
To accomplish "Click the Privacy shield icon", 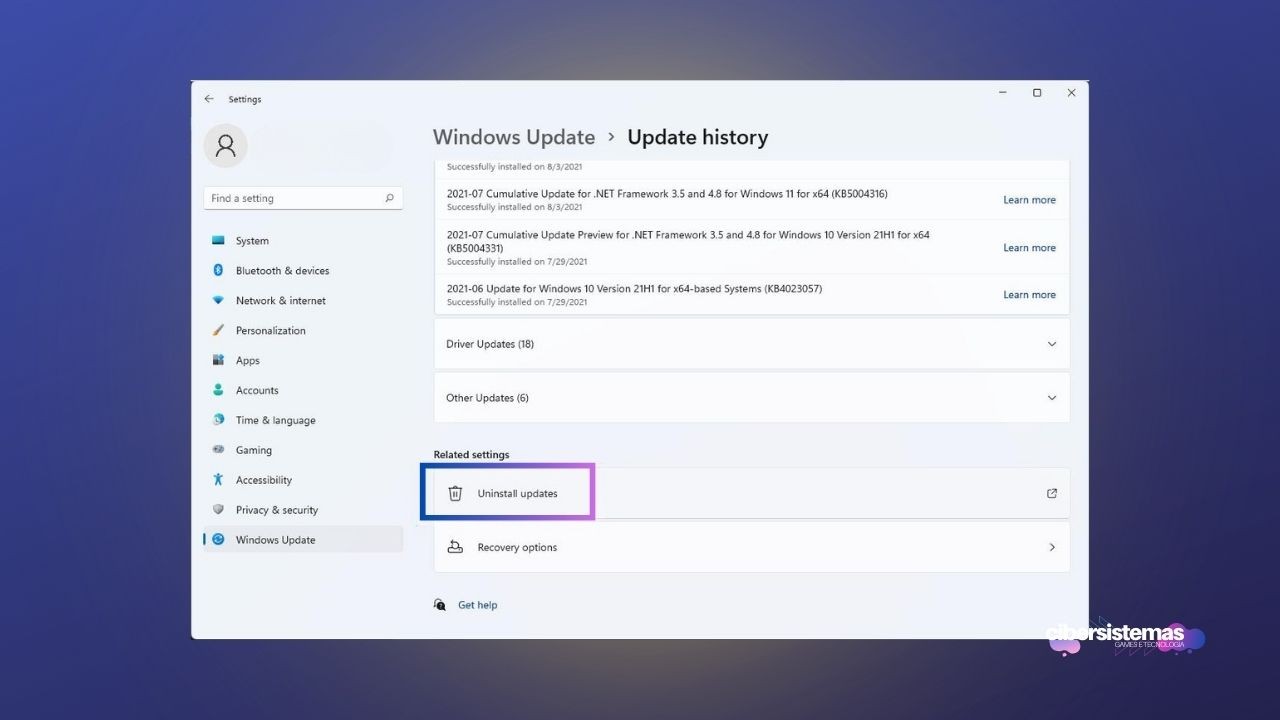I will coord(218,509).
